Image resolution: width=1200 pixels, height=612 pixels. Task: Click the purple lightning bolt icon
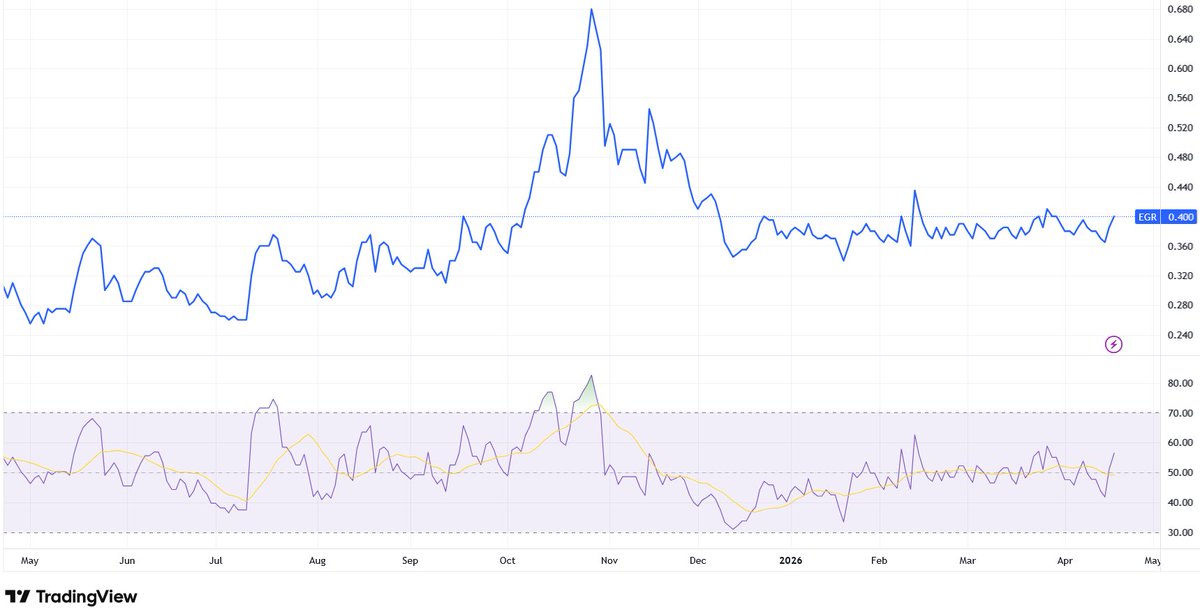(x=1114, y=344)
